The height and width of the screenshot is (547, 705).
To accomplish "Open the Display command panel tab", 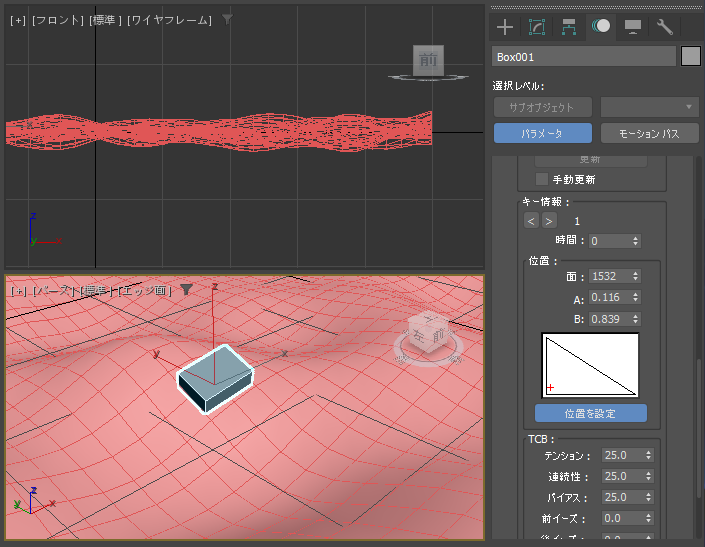I will tap(633, 27).
